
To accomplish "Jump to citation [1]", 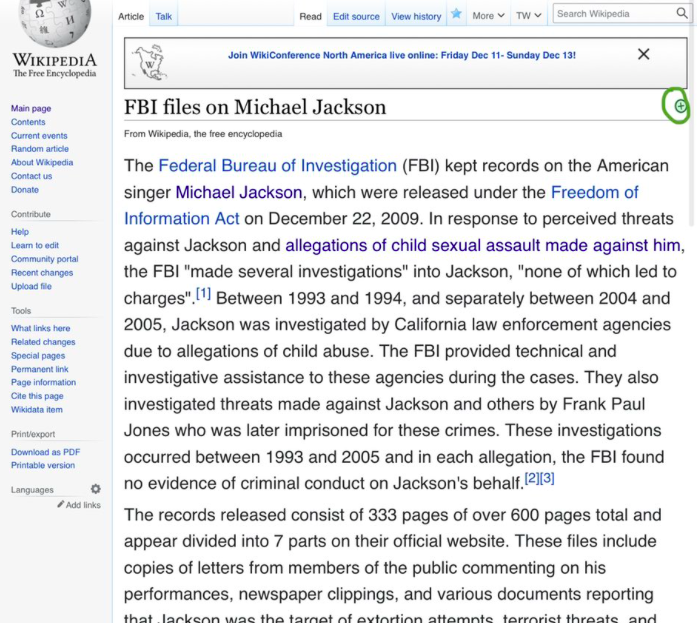I will [204, 293].
